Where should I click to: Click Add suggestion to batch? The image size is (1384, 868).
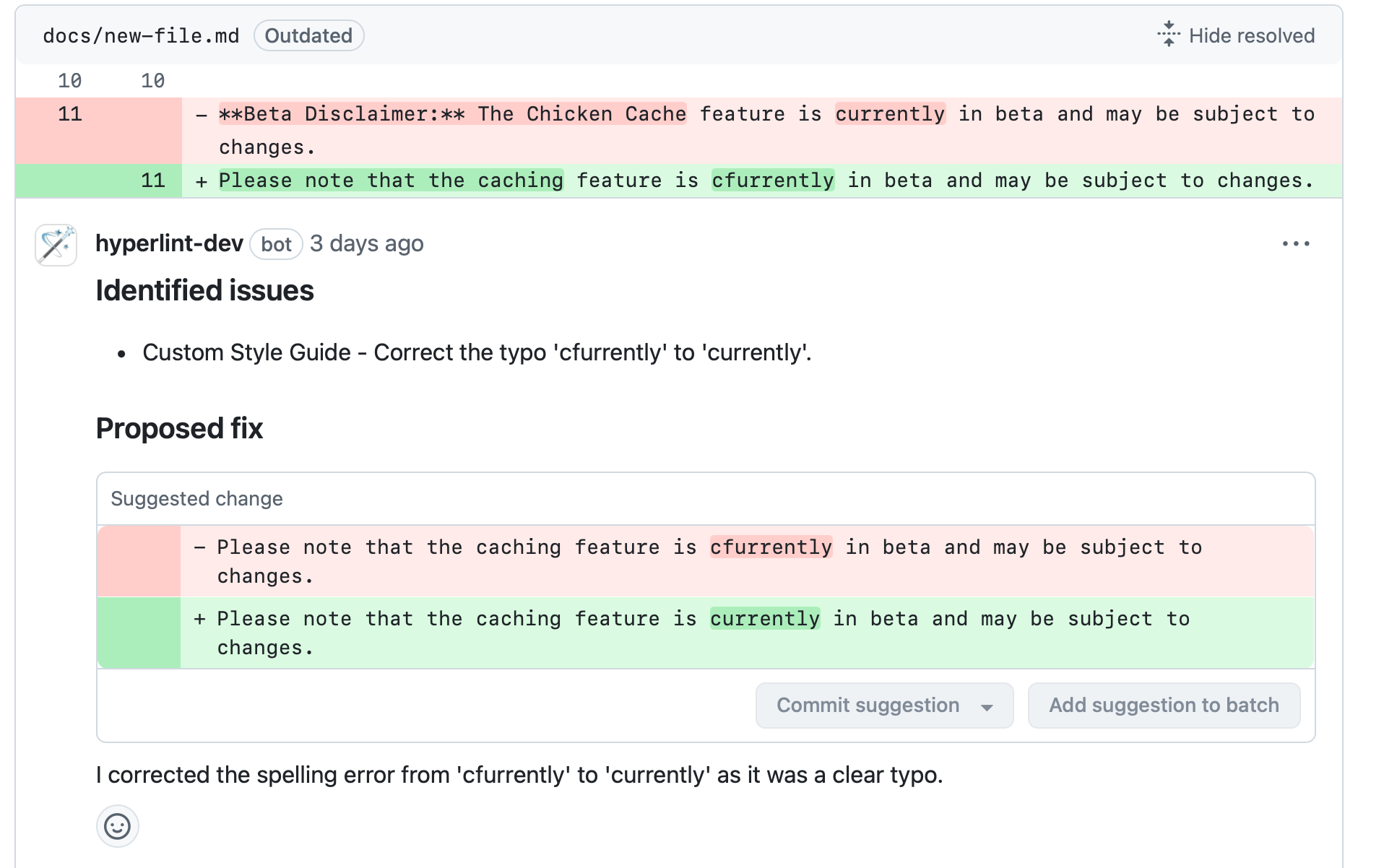pos(1164,705)
